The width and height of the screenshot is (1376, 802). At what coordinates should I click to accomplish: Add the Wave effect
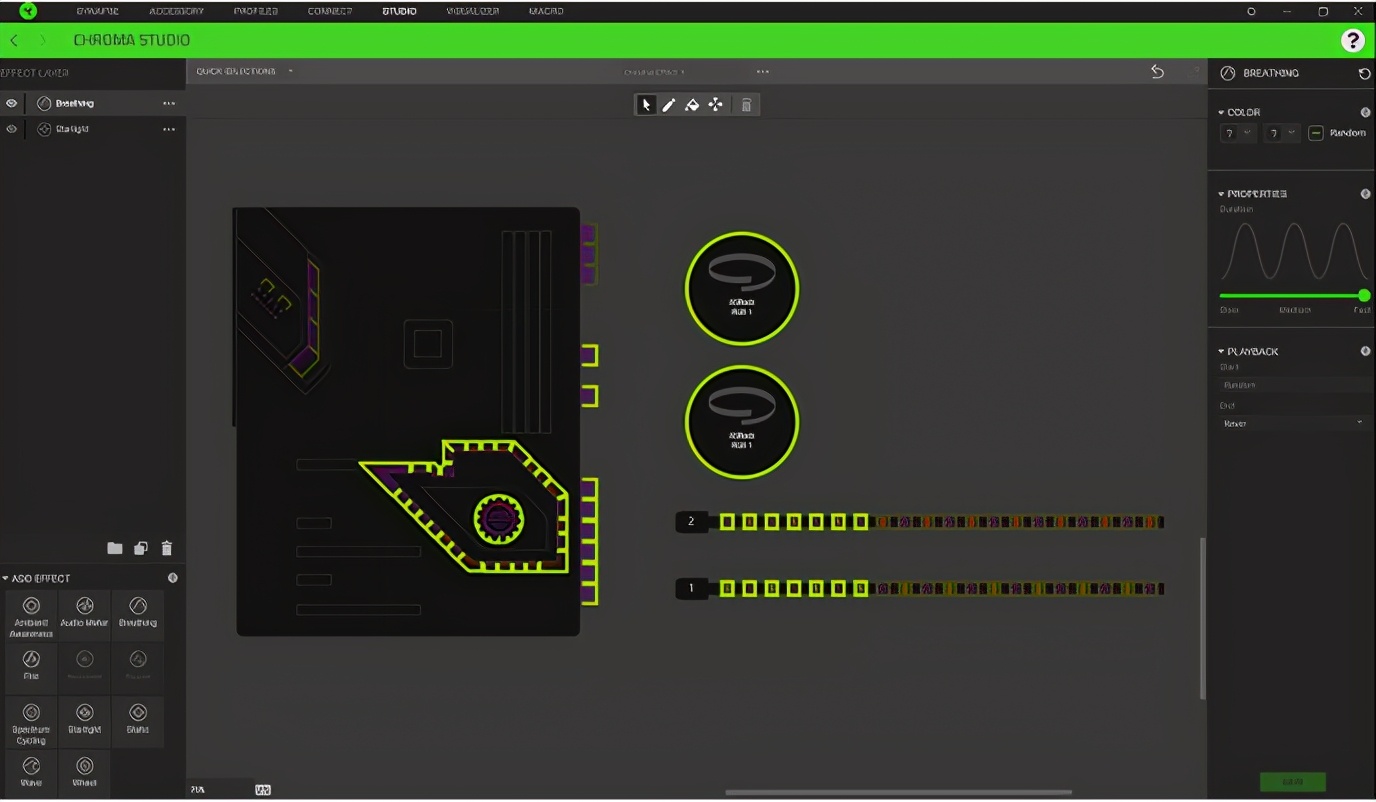(x=31, y=773)
